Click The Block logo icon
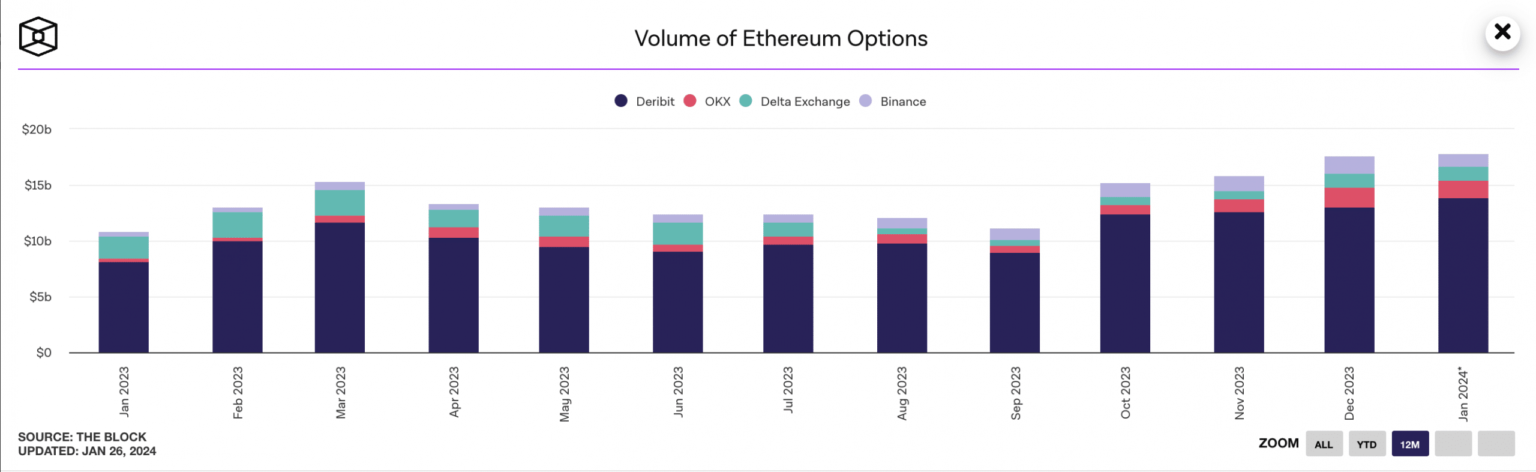 coord(38,37)
